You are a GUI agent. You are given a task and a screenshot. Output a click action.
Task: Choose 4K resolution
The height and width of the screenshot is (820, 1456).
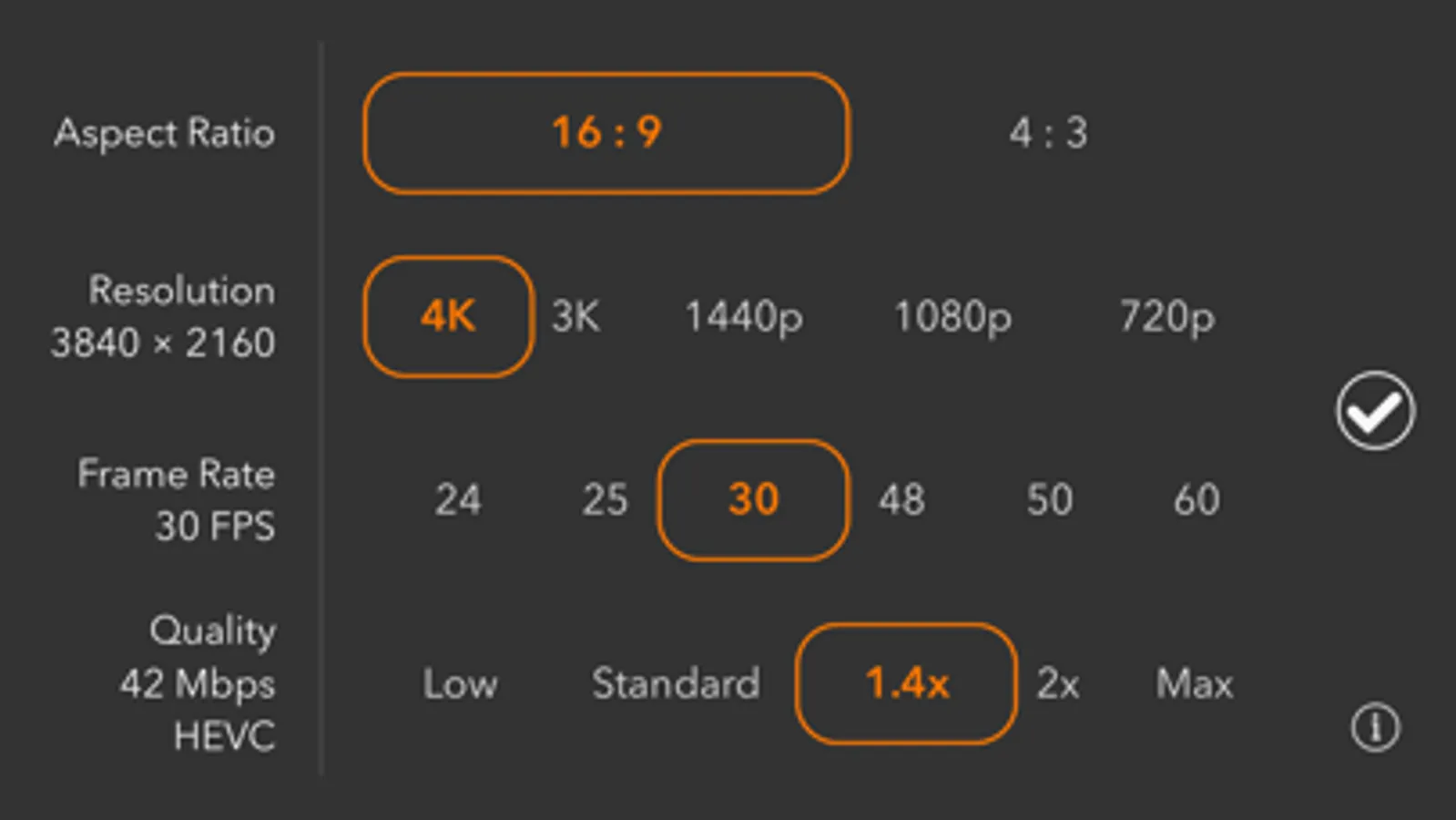(x=448, y=317)
